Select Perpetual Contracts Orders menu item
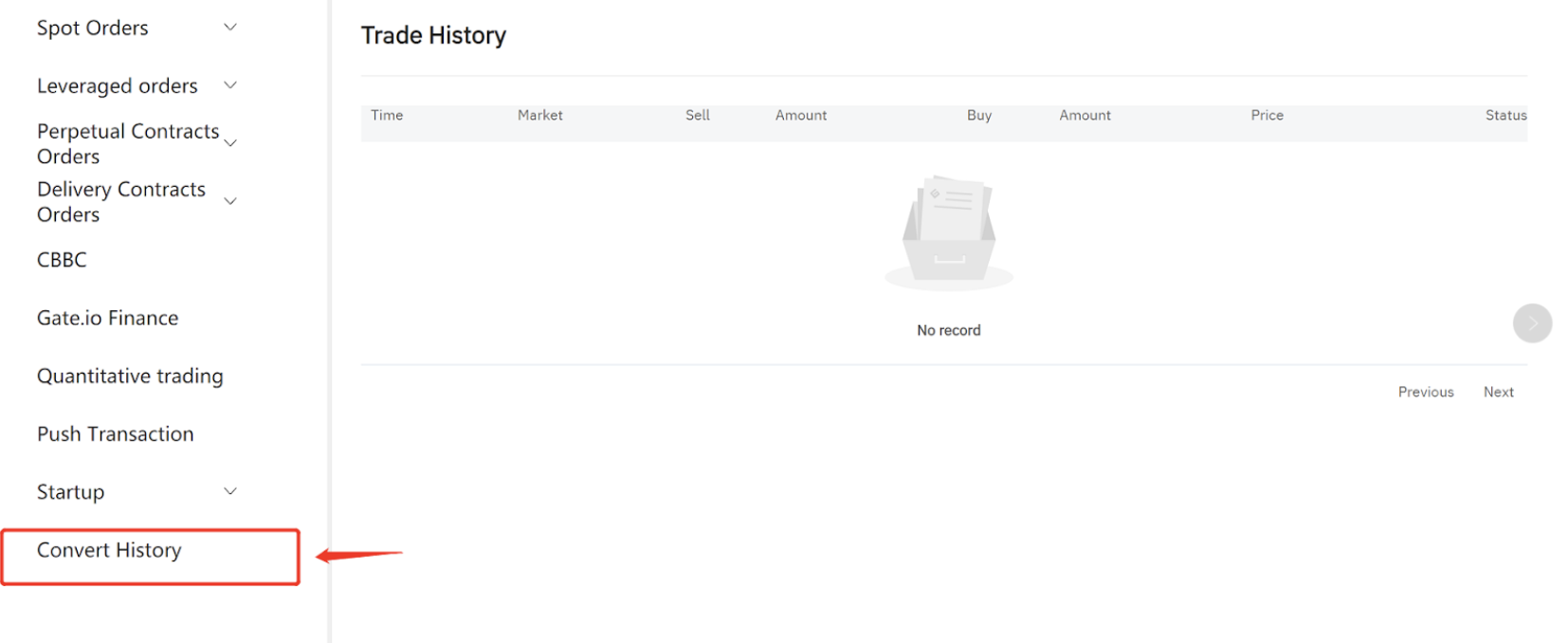1568x643 pixels. (128, 143)
